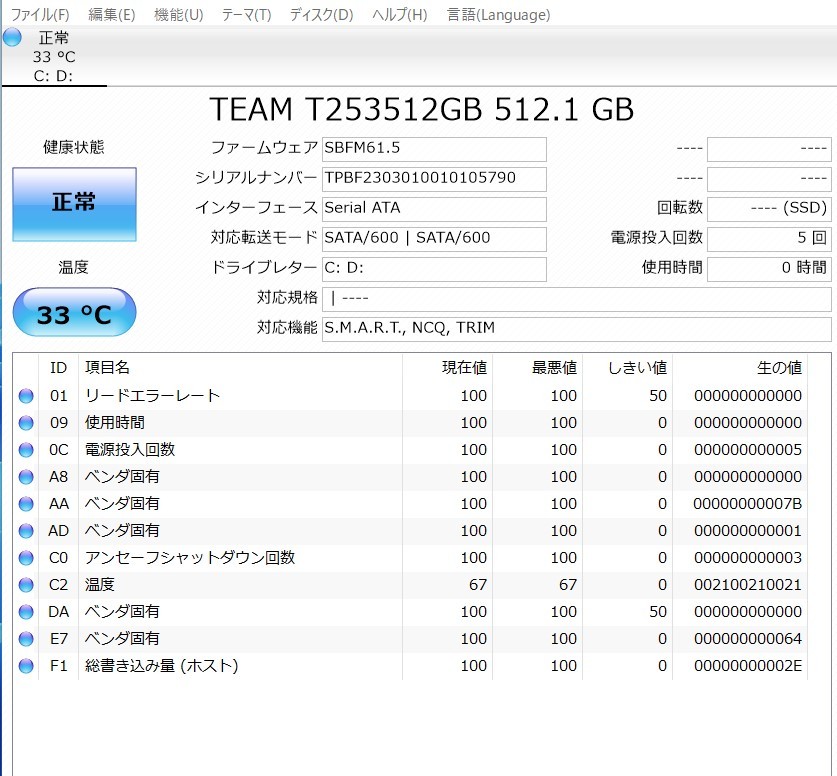This screenshot has width=837, height=776.
Task: Click raw value 000000000005
Action: 747,450
